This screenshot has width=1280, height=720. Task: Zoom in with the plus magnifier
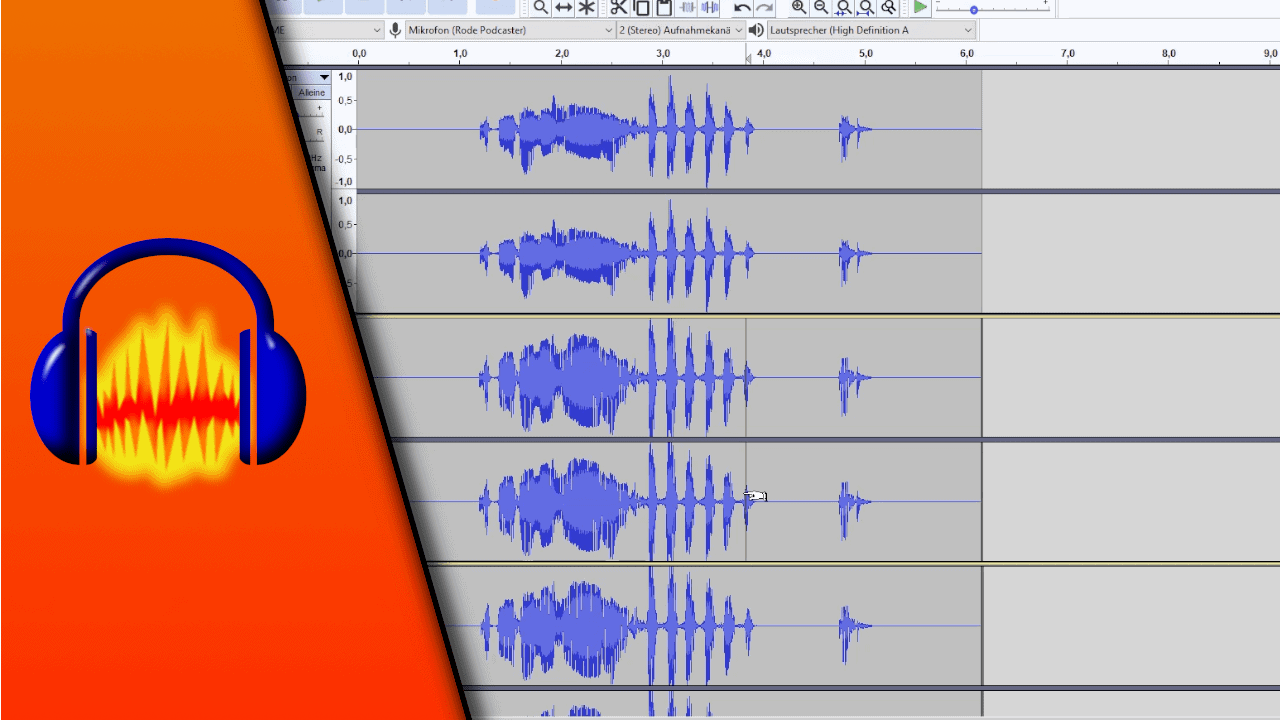pos(798,7)
